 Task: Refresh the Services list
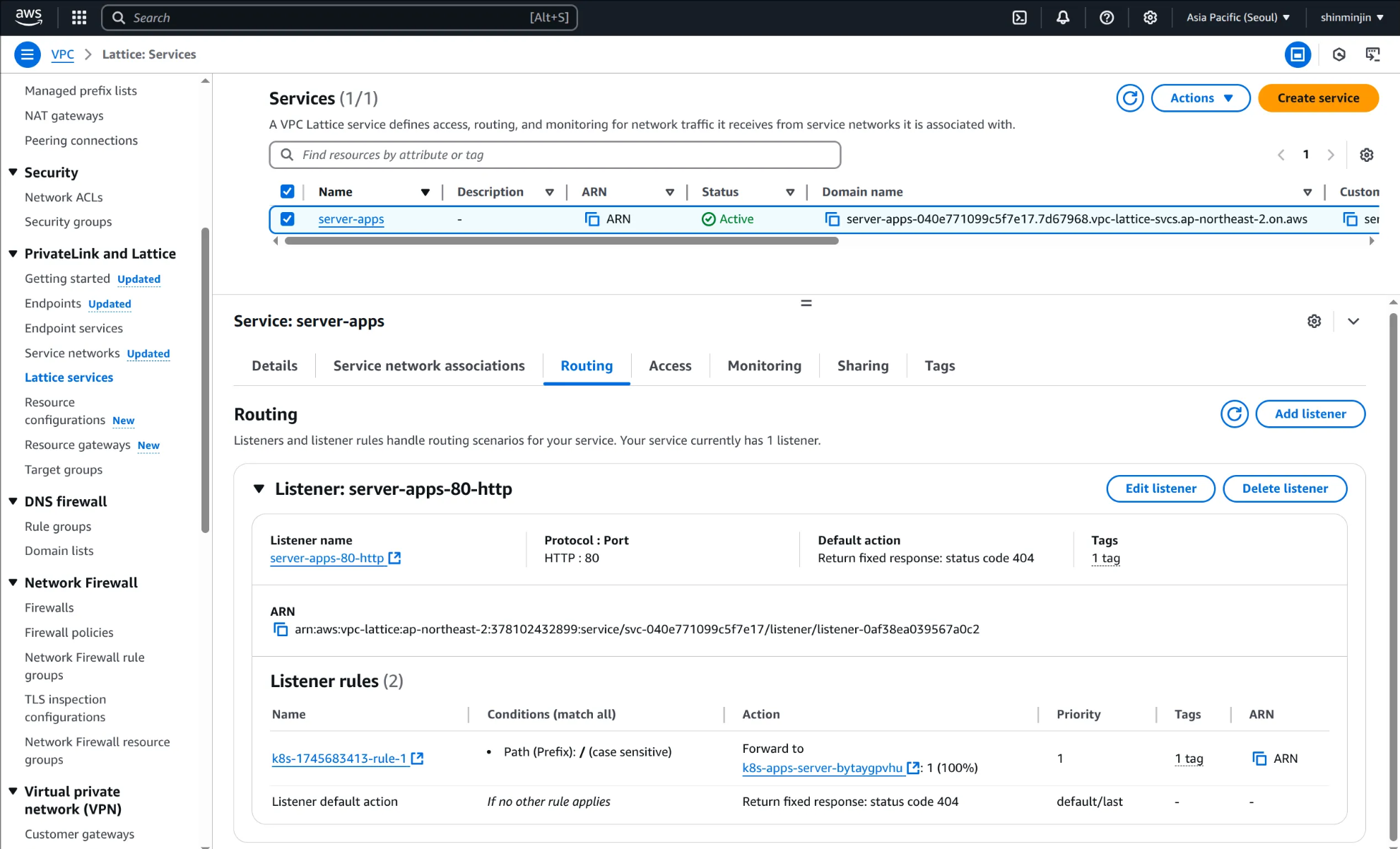[x=1130, y=98]
